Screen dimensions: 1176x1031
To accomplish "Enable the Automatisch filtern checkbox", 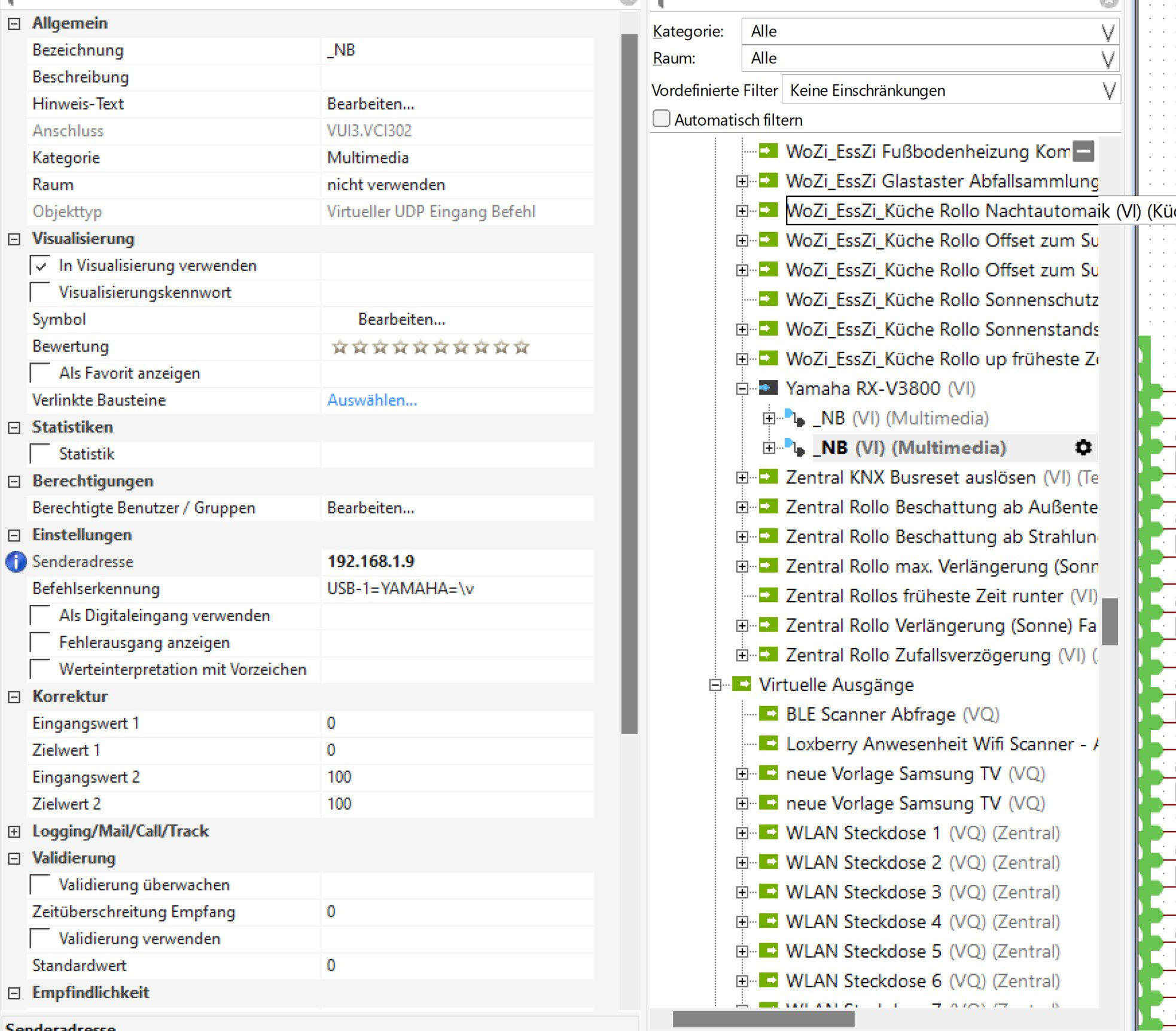I will click(662, 118).
